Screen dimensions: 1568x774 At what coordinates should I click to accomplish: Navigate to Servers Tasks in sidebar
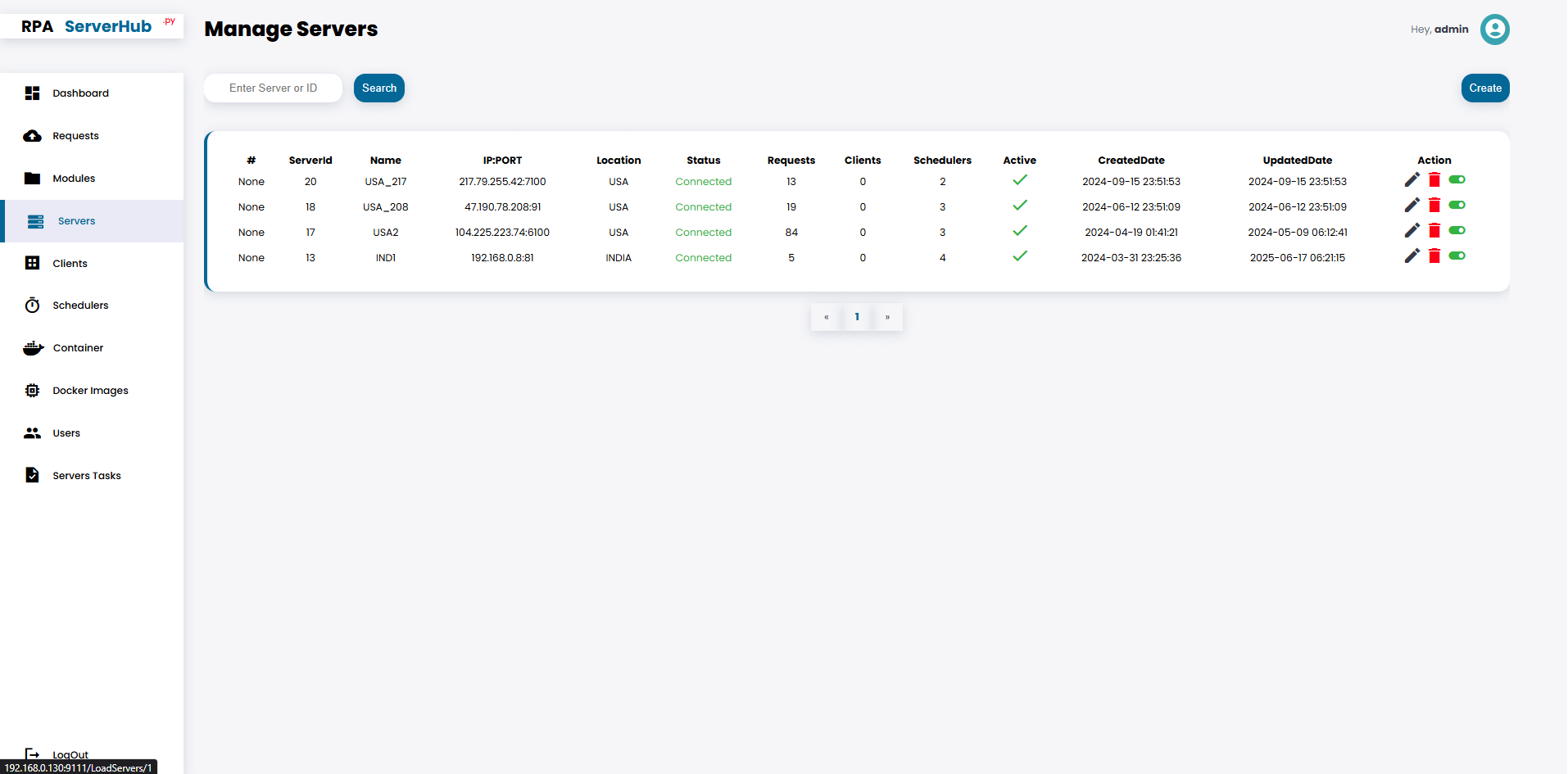[x=86, y=476]
